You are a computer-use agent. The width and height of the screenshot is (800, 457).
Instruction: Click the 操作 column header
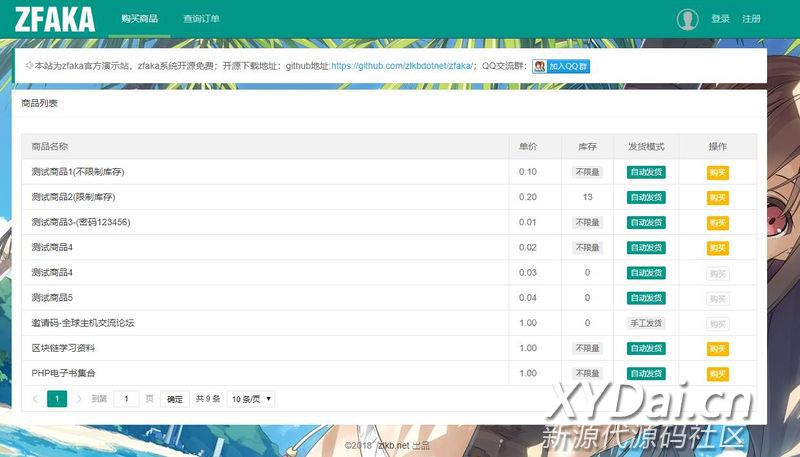[717, 146]
